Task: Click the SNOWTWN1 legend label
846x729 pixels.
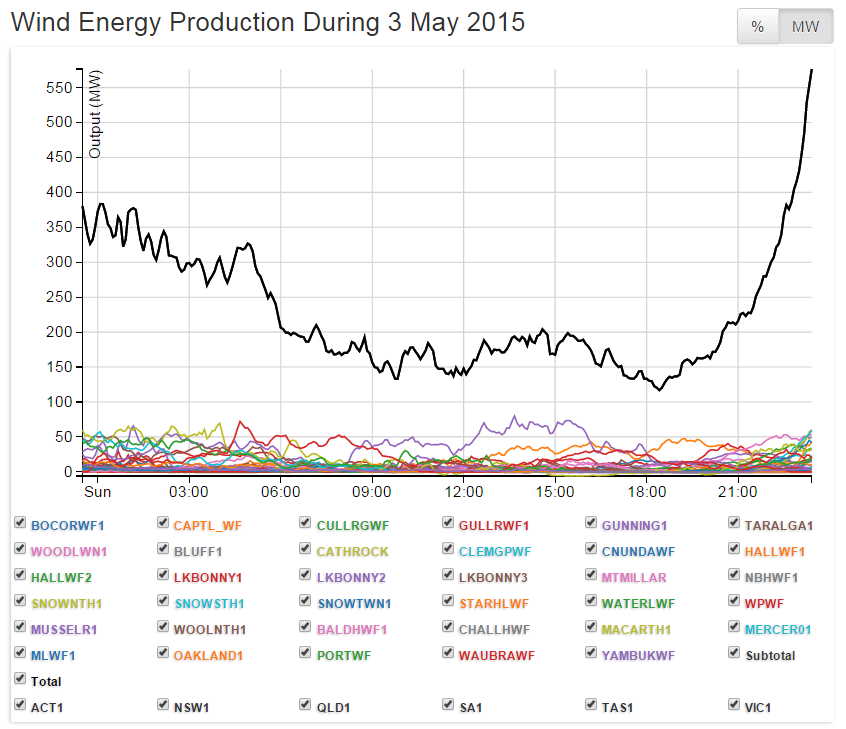Action: 354,603
